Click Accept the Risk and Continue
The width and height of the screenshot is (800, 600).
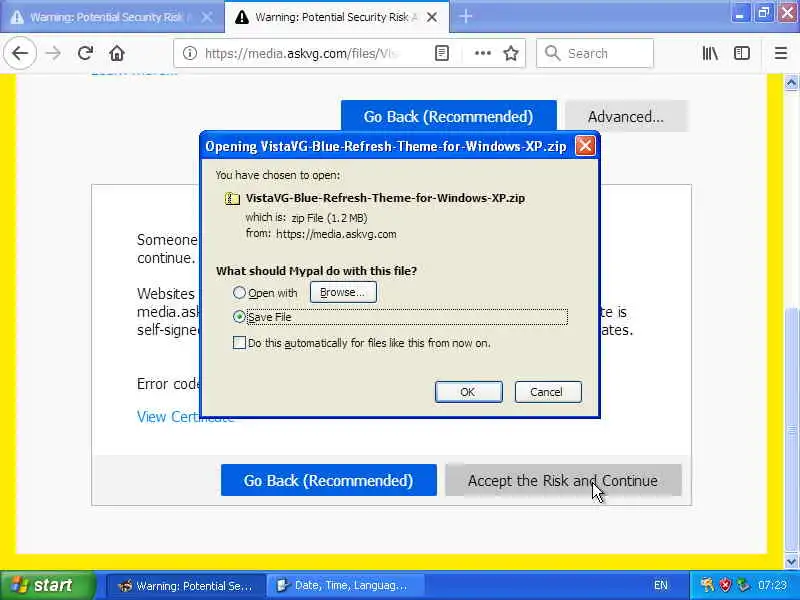pos(563,480)
